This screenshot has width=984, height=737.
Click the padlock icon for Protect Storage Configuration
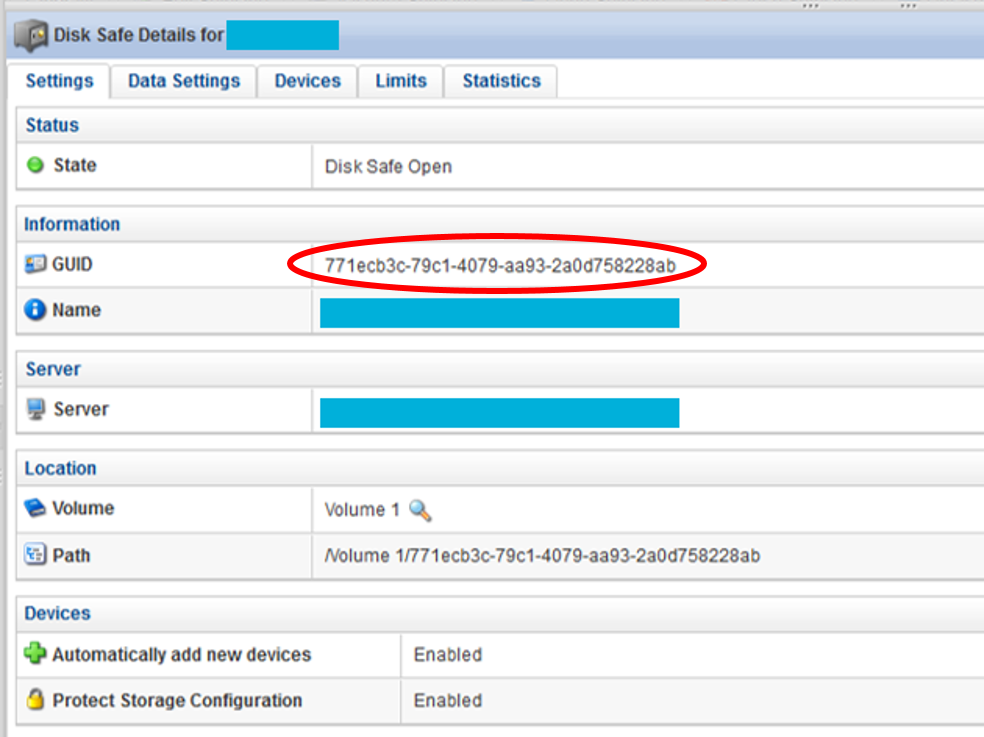click(x=36, y=699)
